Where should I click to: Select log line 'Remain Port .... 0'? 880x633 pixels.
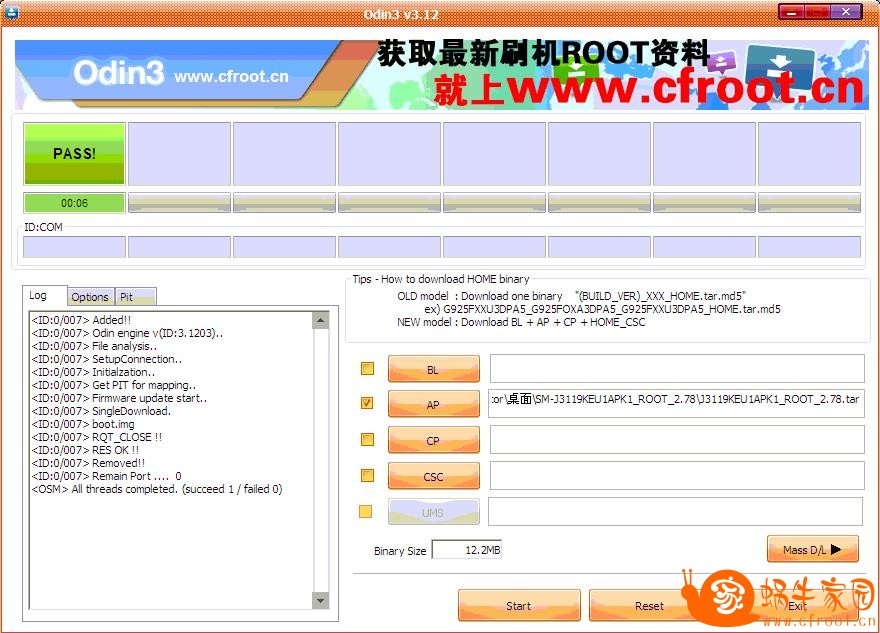(107, 476)
